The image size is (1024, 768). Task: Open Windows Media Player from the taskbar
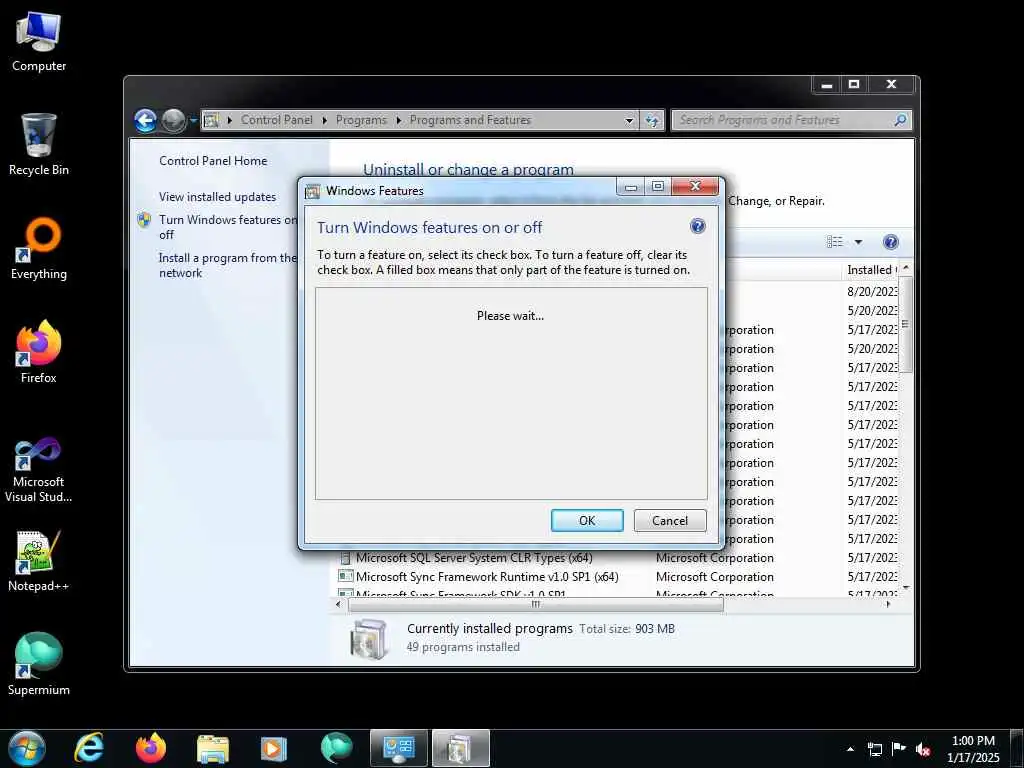(x=274, y=748)
